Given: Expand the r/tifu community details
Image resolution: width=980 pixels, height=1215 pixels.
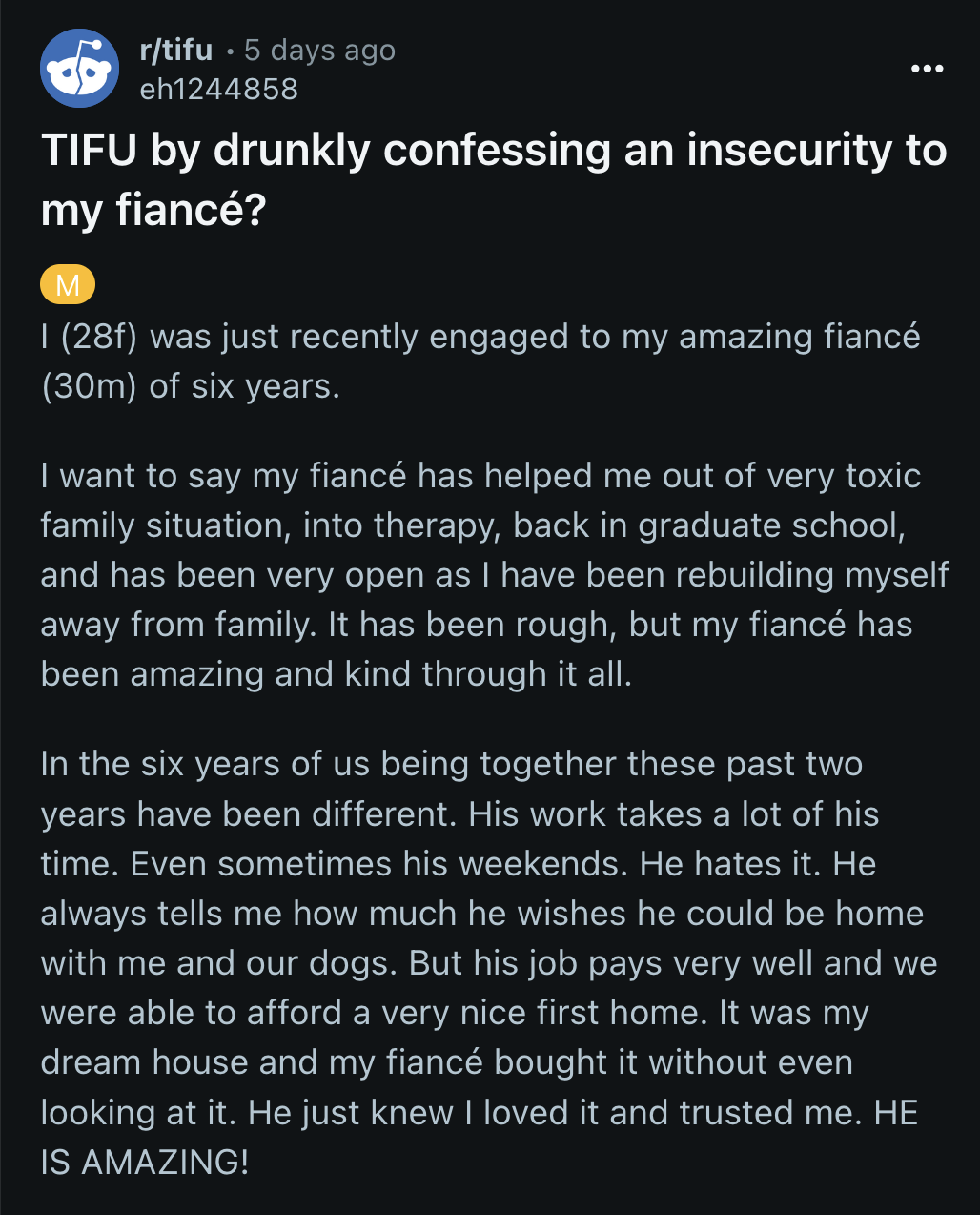Looking at the screenshot, I should (175, 51).
